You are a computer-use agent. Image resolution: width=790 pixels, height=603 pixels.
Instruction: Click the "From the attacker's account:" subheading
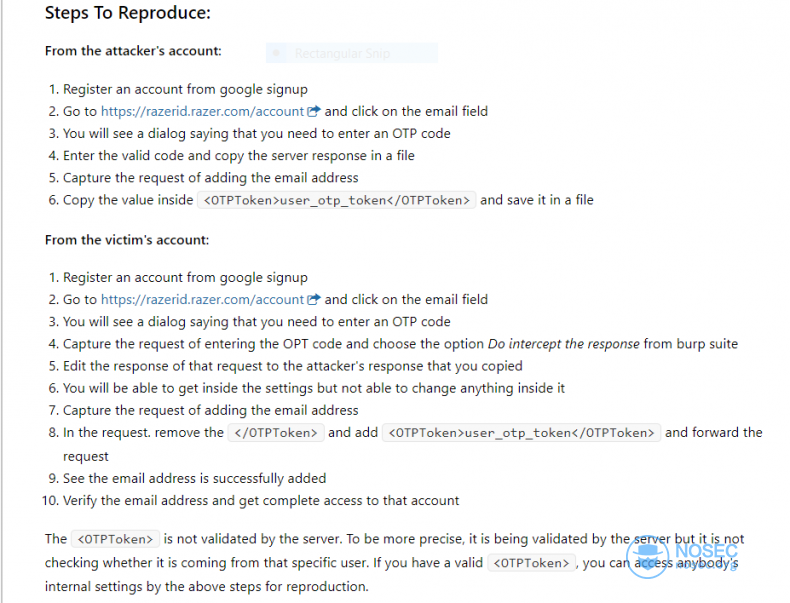pos(133,51)
